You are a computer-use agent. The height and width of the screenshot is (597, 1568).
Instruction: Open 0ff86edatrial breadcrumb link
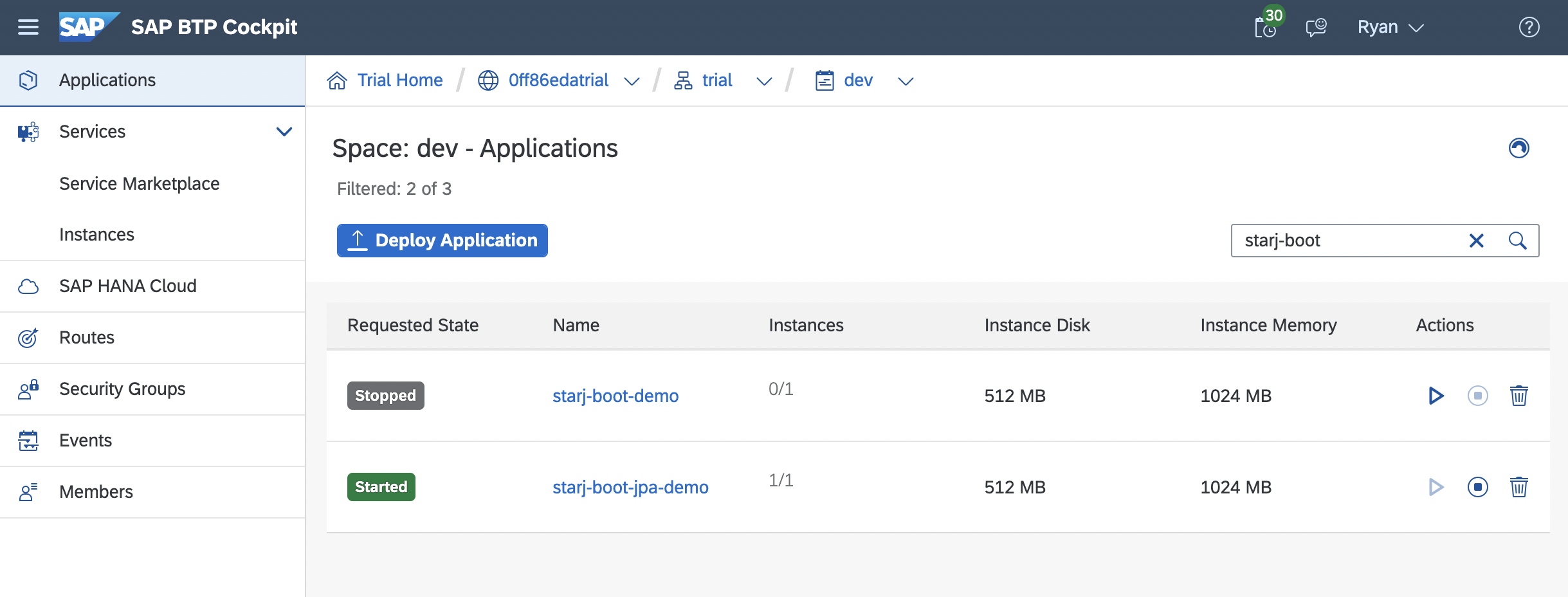pyautogui.click(x=558, y=80)
